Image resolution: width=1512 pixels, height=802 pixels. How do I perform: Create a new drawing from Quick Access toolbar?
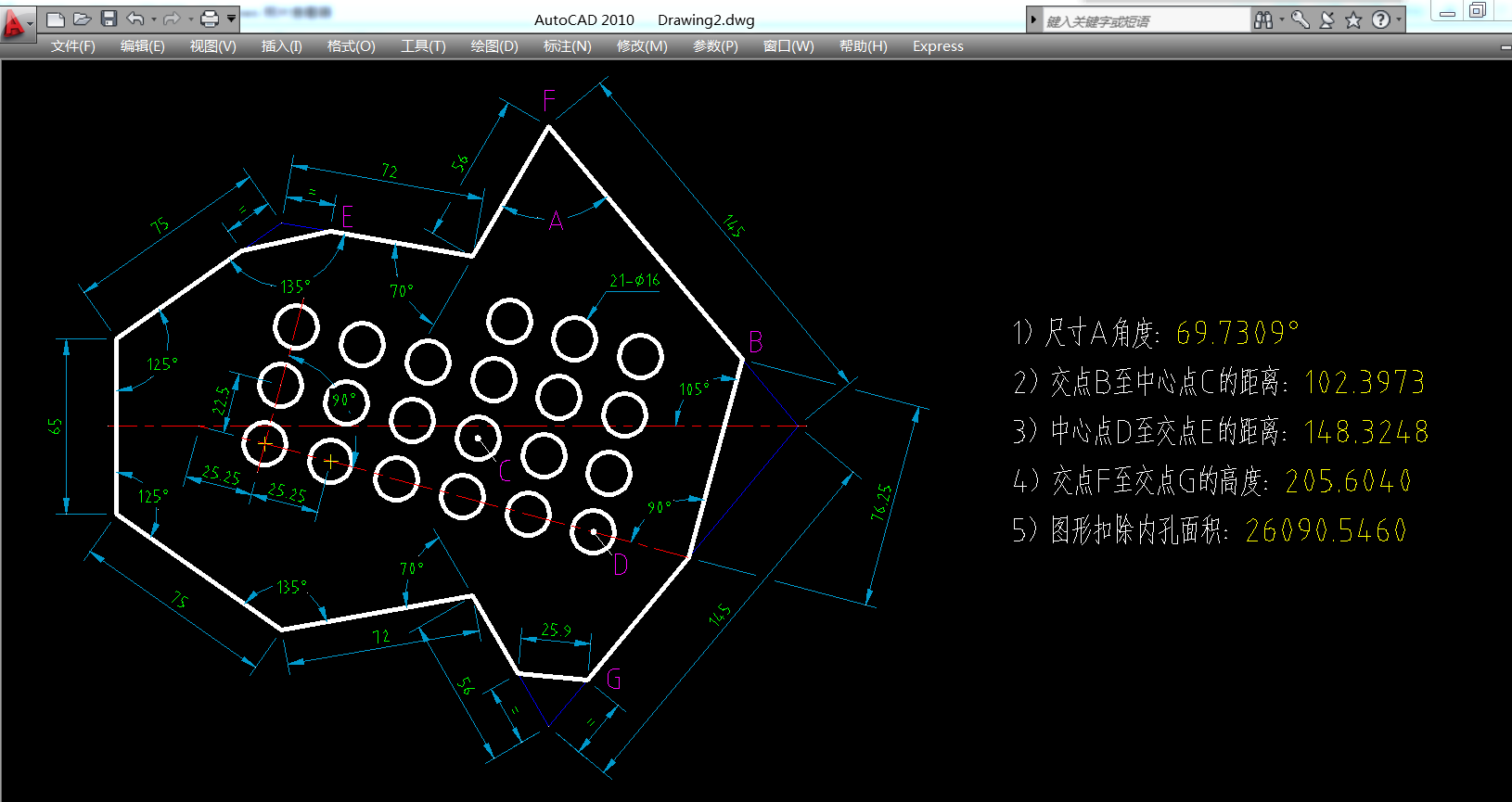click(56, 19)
